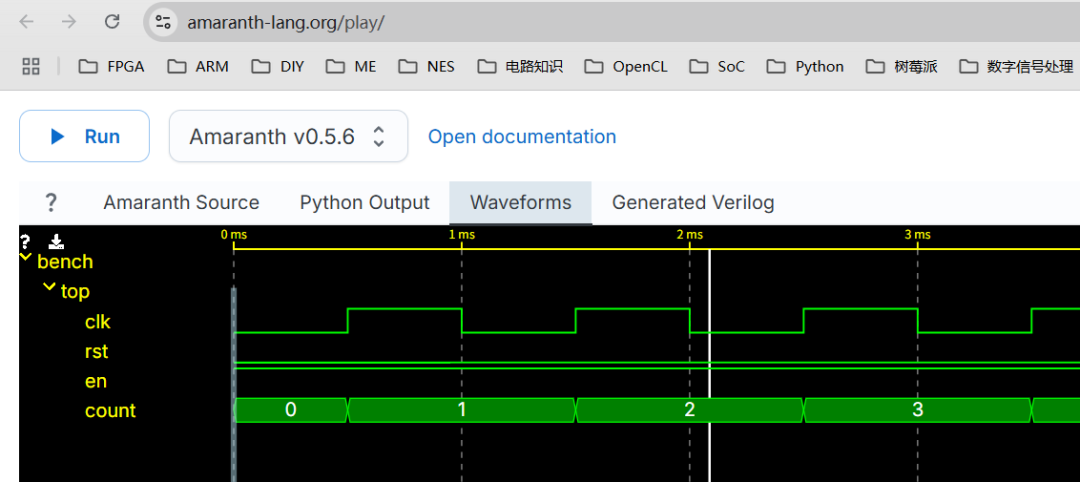Click the count value 0 segment
The width and height of the screenshot is (1080, 482).
(x=291, y=410)
